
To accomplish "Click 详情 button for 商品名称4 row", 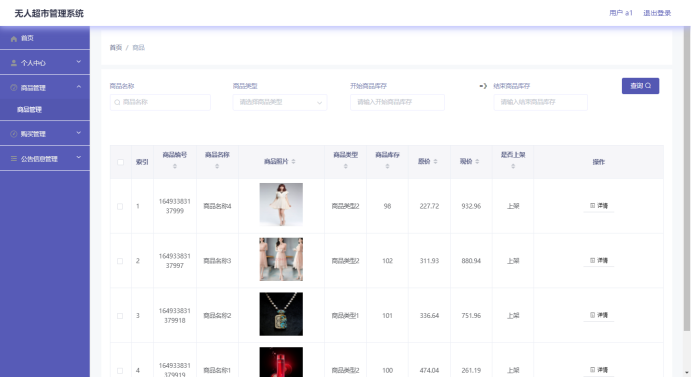I will coord(599,206).
